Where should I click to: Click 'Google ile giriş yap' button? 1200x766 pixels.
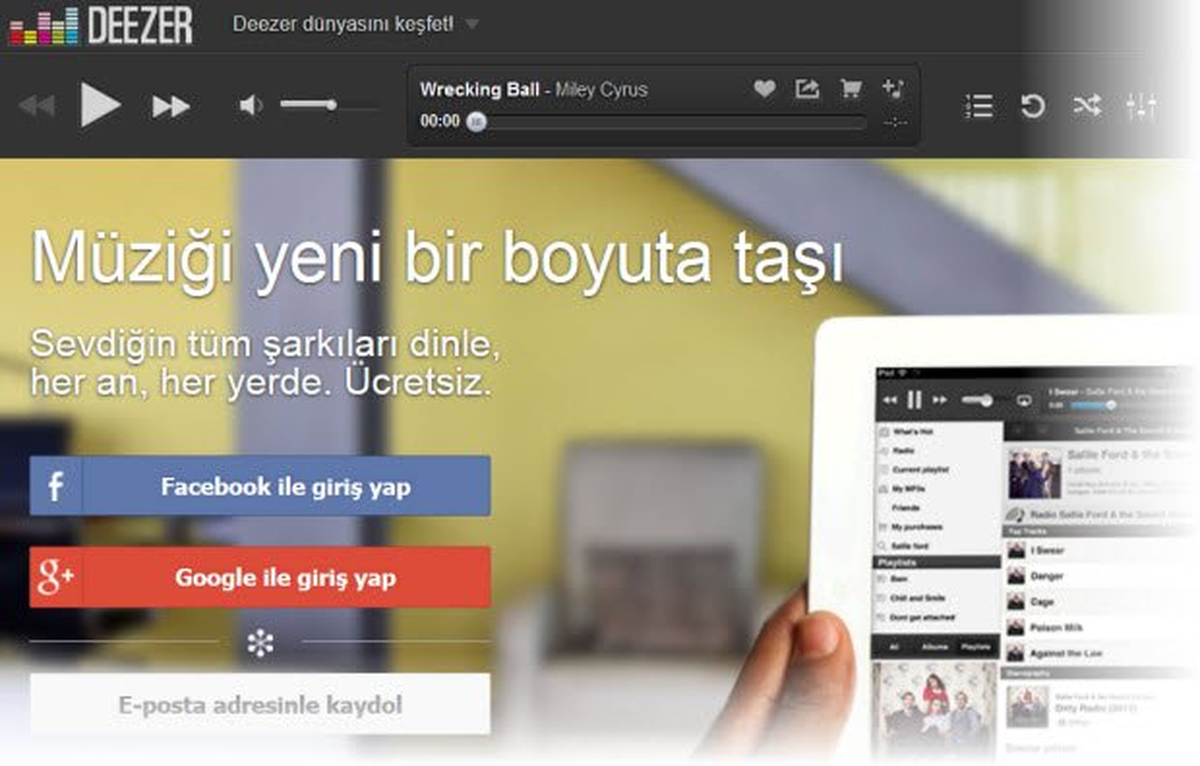coord(260,577)
